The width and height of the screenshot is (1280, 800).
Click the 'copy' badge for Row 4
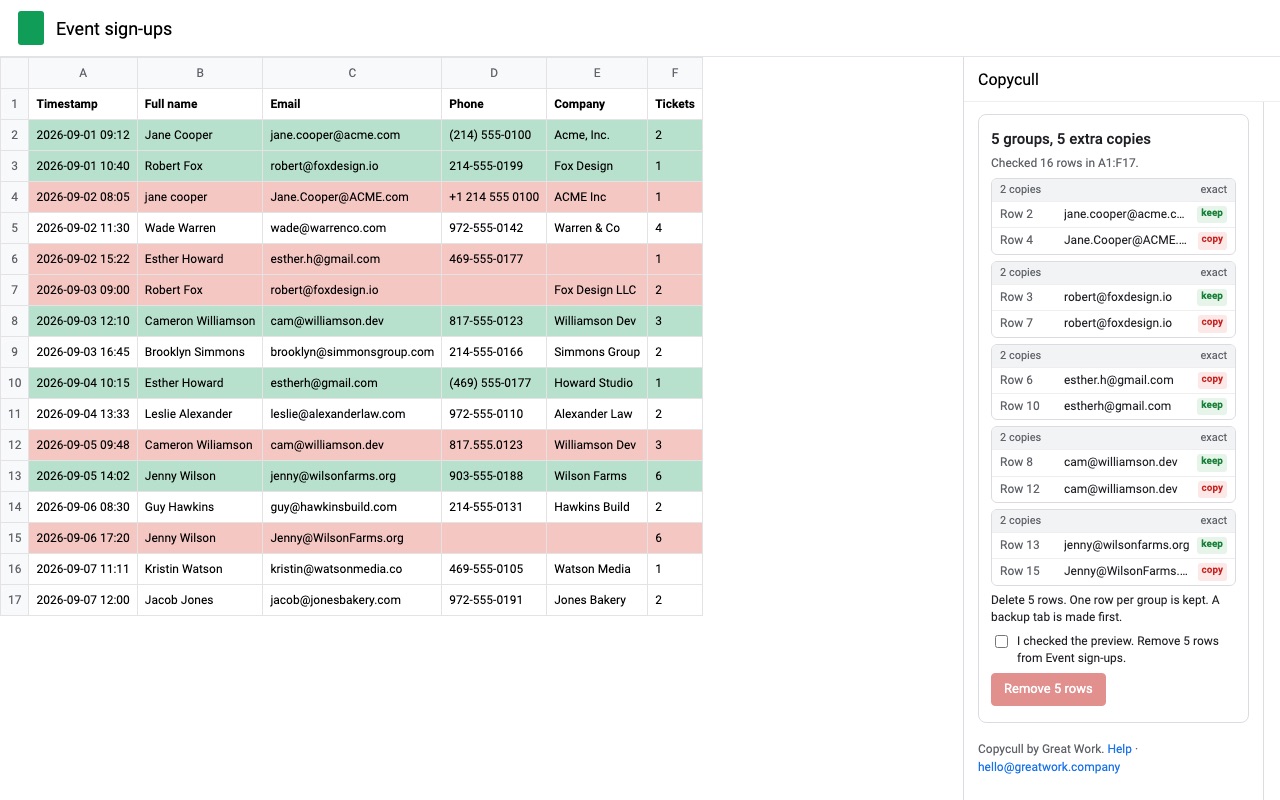tap(1212, 240)
